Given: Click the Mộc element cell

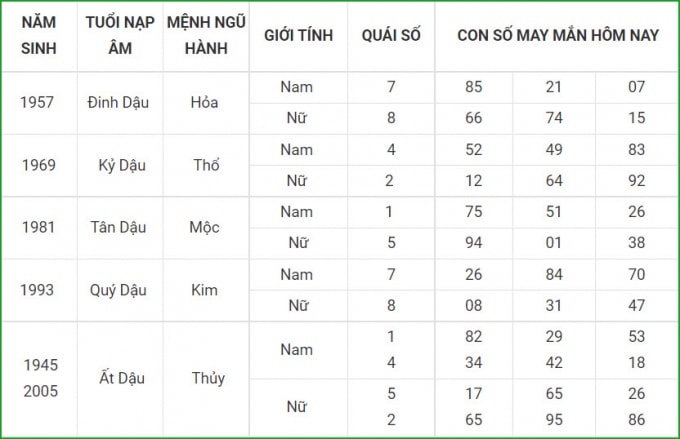Looking at the screenshot, I should 204,228.
